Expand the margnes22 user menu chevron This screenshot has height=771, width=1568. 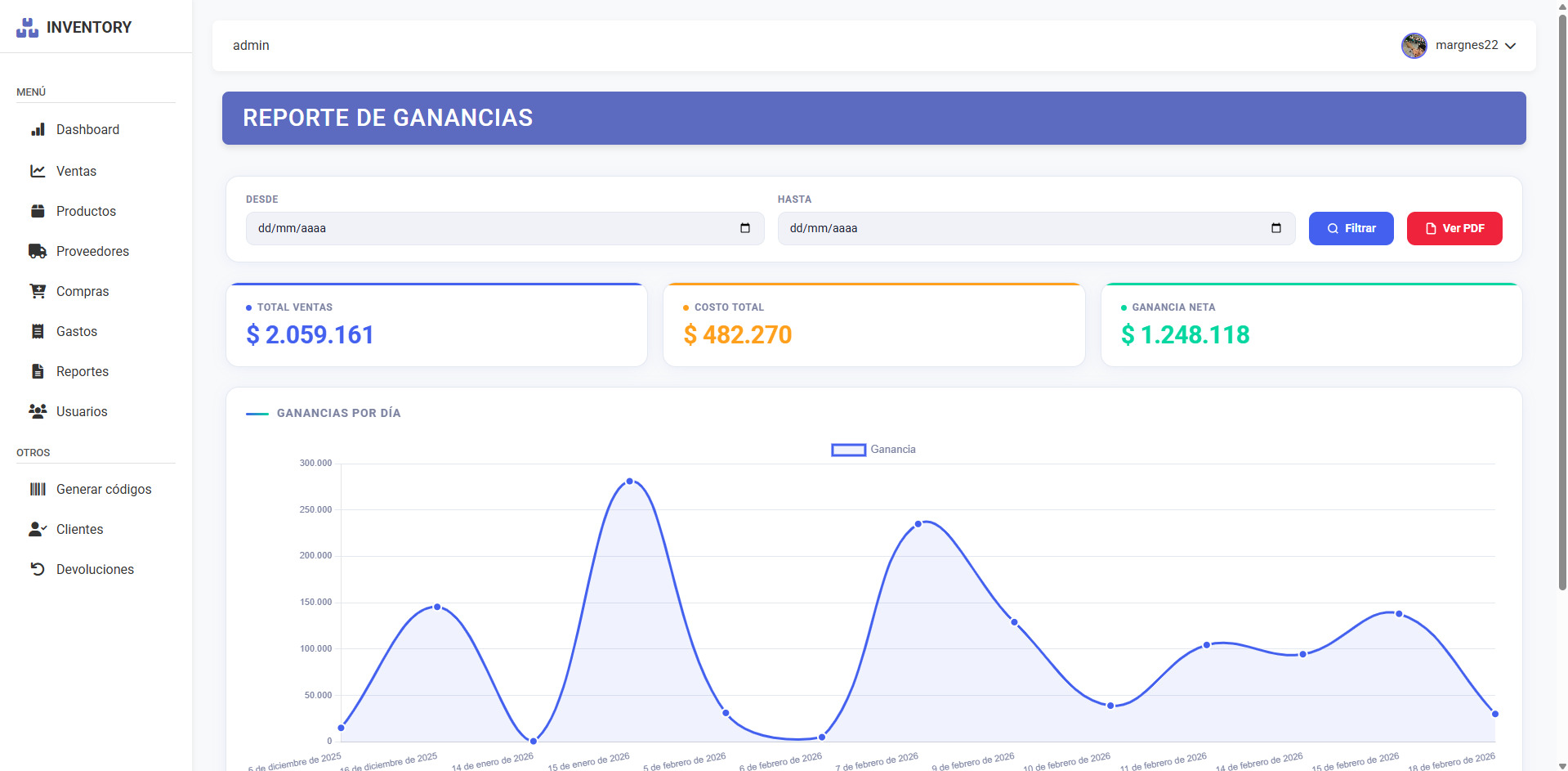1510,46
